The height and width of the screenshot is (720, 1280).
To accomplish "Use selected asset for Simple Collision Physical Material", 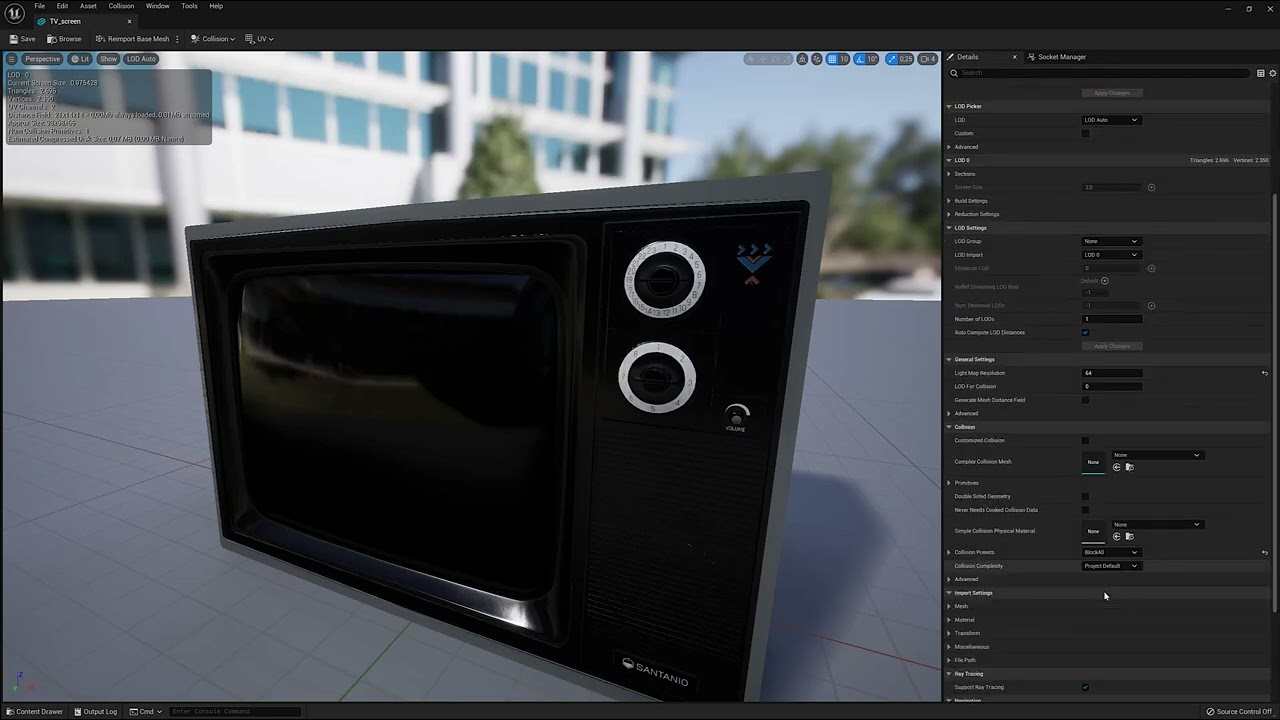I will 1117,536.
